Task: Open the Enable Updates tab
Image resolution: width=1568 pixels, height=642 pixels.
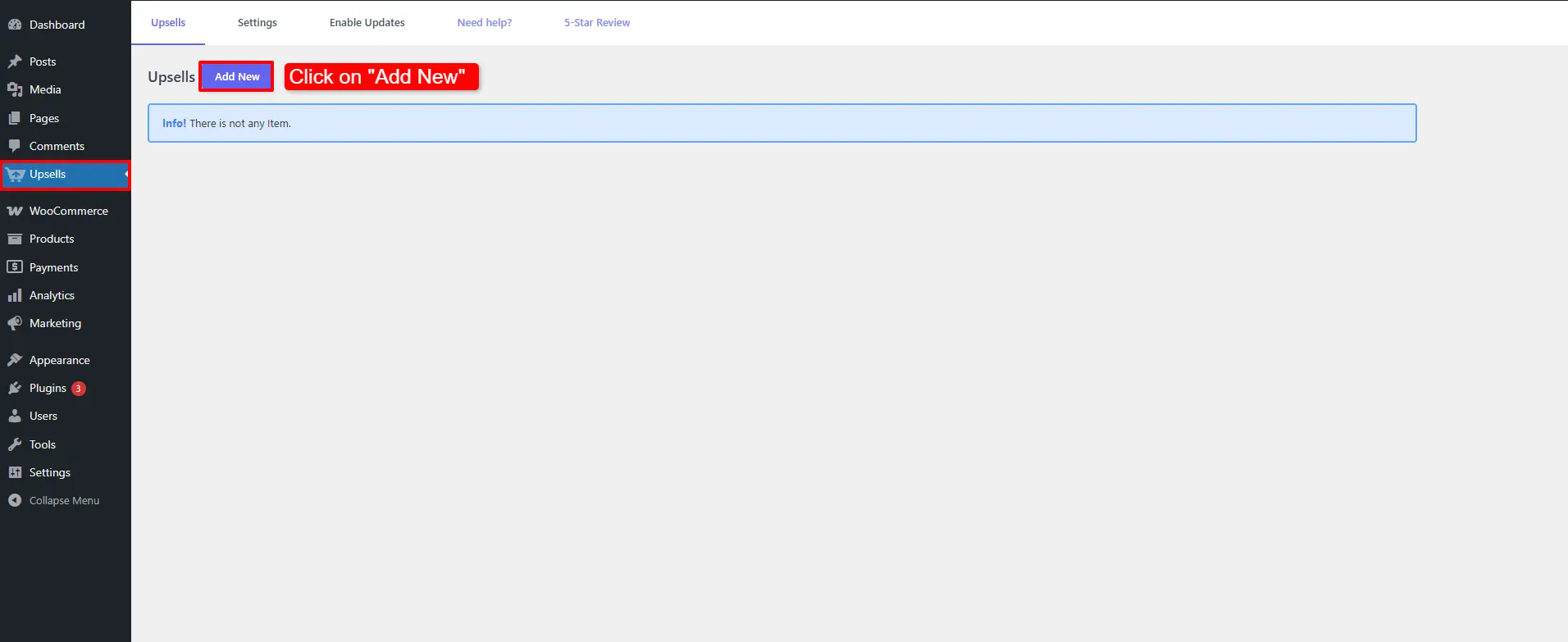Action: 367,23
